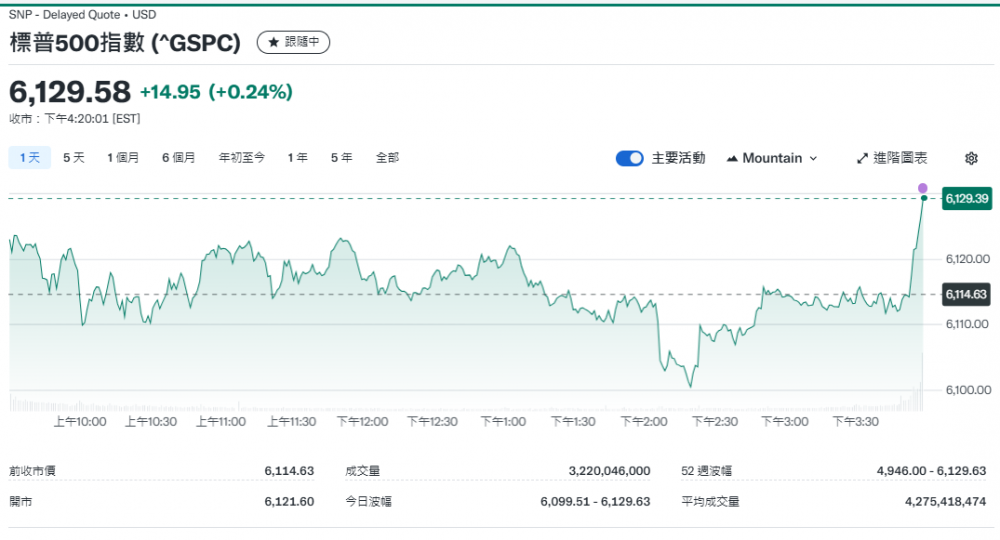Click the 跟隨中 following button

(293, 42)
